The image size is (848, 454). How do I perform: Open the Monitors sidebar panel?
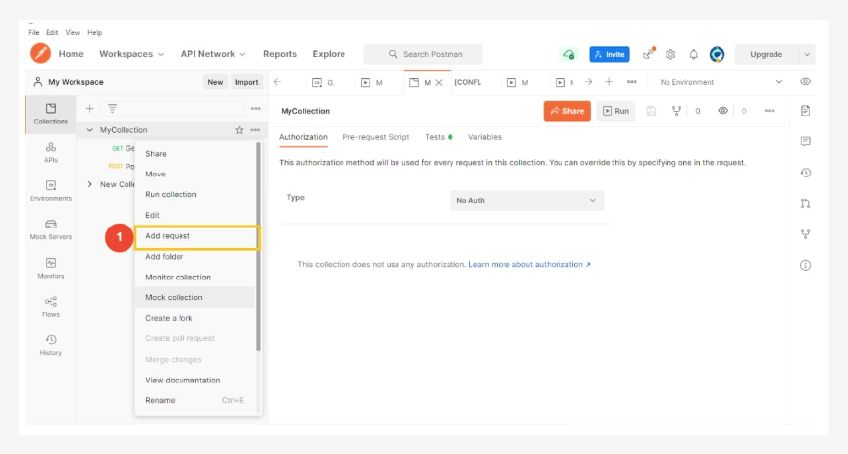pos(51,268)
